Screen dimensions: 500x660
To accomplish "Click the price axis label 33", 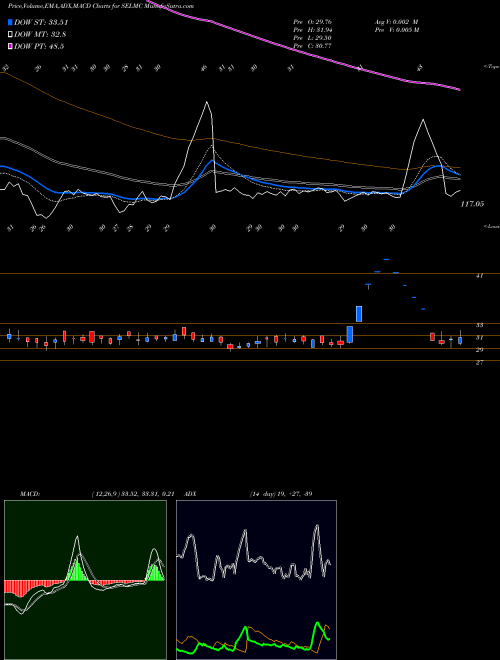I will point(479,325).
